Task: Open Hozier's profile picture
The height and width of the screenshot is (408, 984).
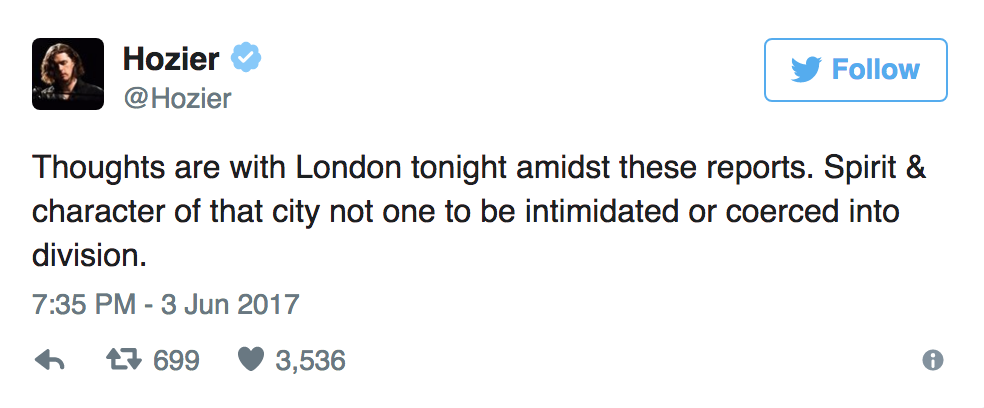Action: coord(68,74)
